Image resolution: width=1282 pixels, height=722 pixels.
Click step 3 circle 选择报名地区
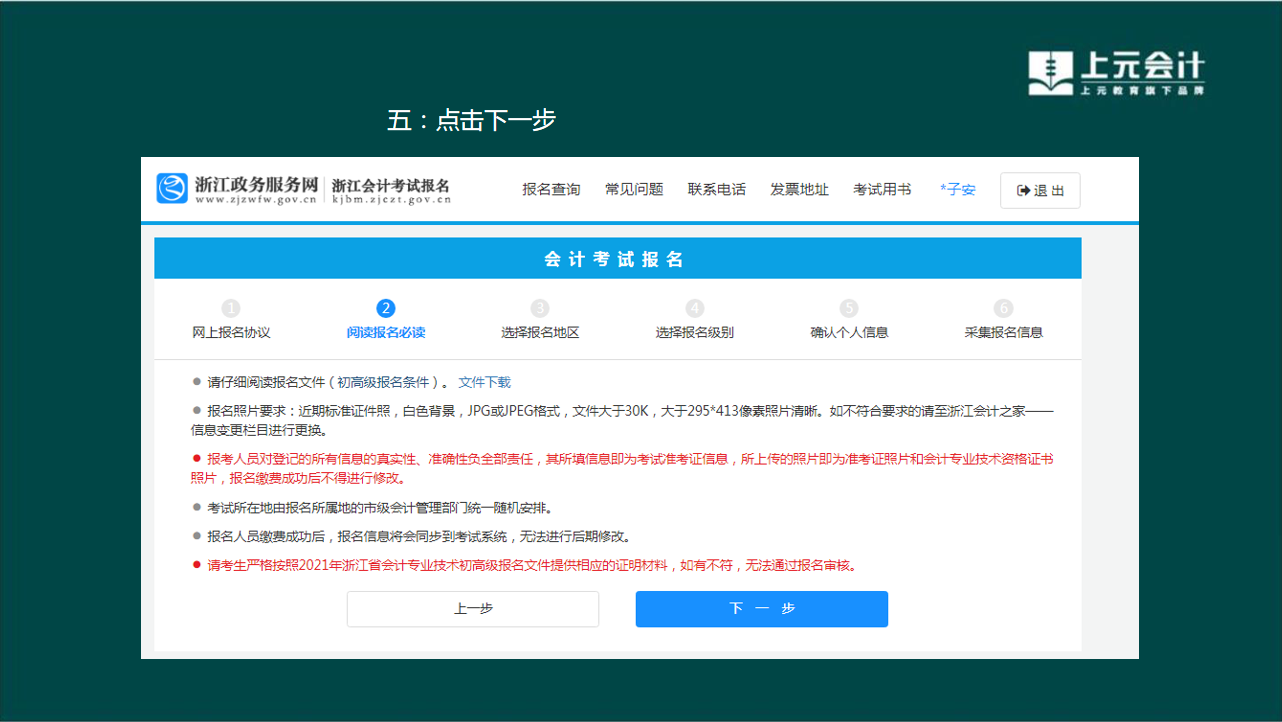click(x=540, y=308)
